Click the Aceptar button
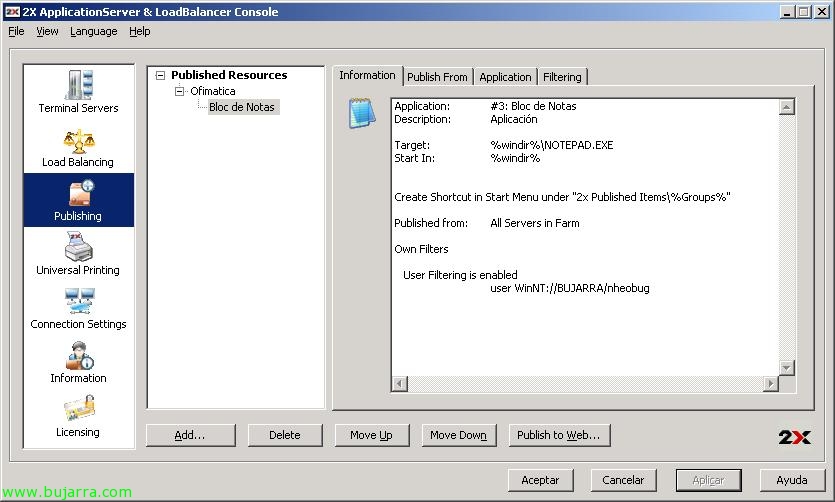The image size is (835, 502). (x=540, y=480)
